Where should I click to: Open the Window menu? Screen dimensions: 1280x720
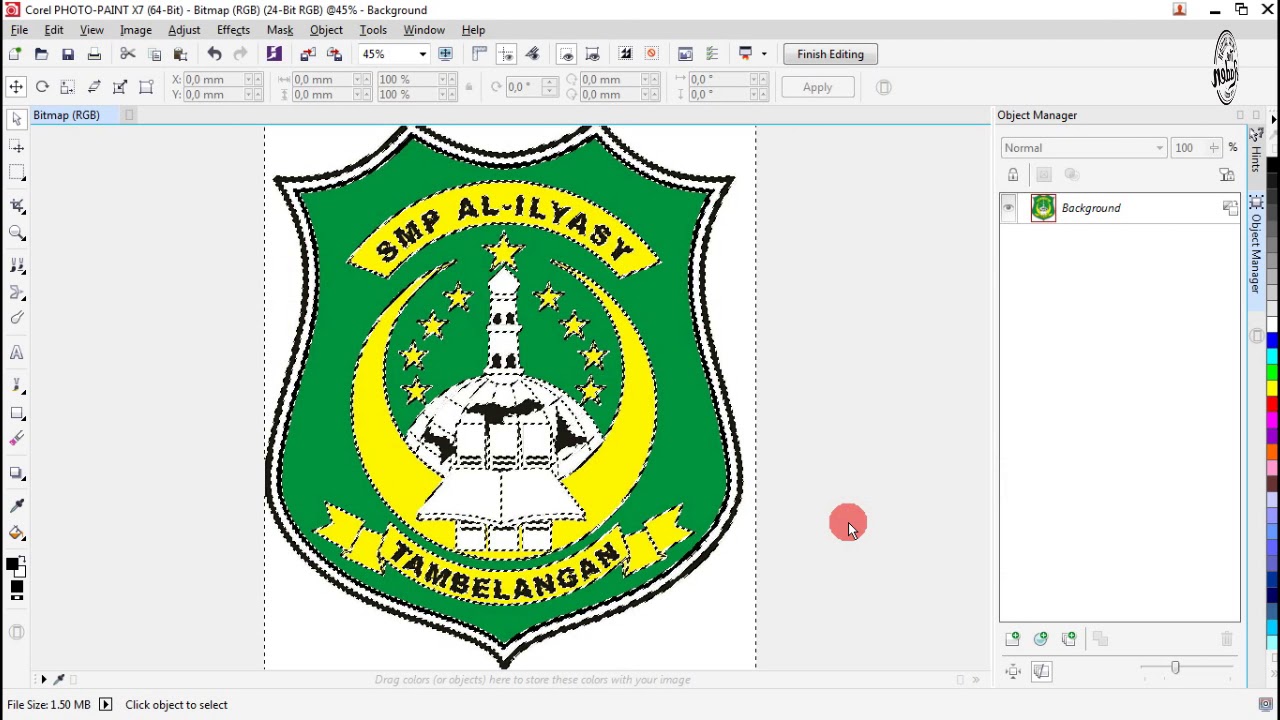tap(424, 30)
